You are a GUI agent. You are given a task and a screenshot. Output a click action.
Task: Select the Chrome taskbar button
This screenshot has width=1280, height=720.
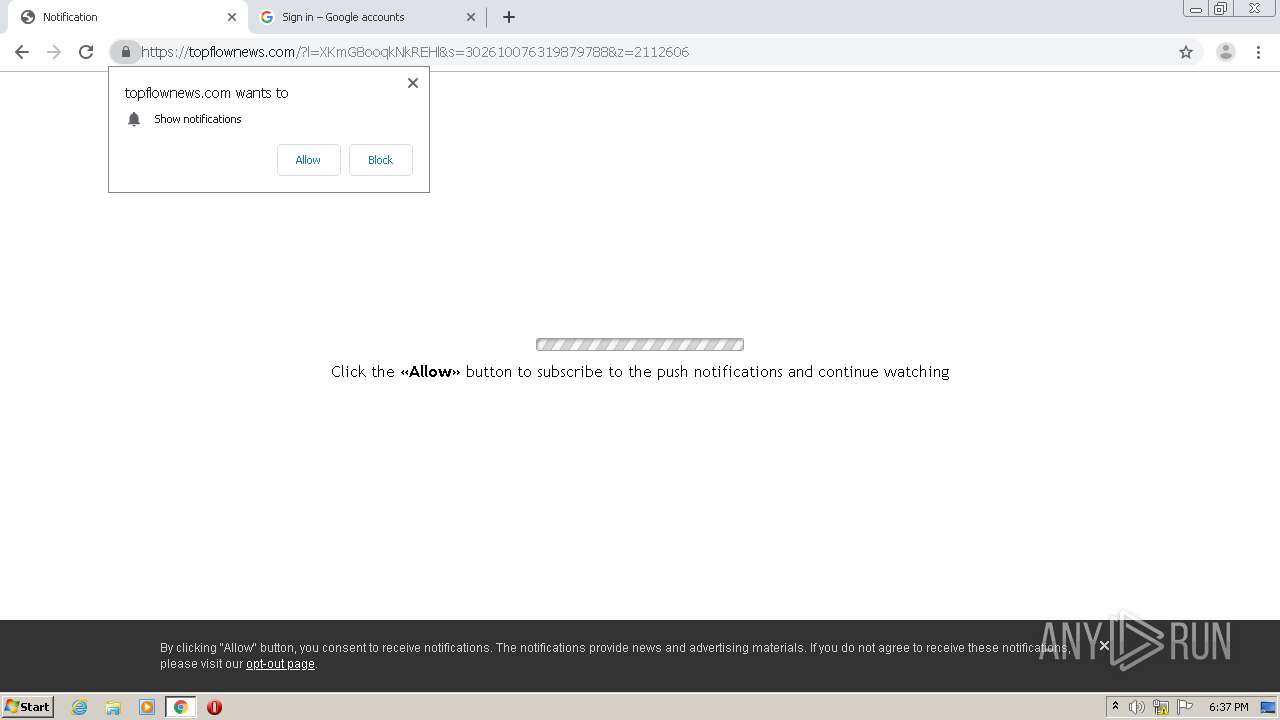pos(181,707)
